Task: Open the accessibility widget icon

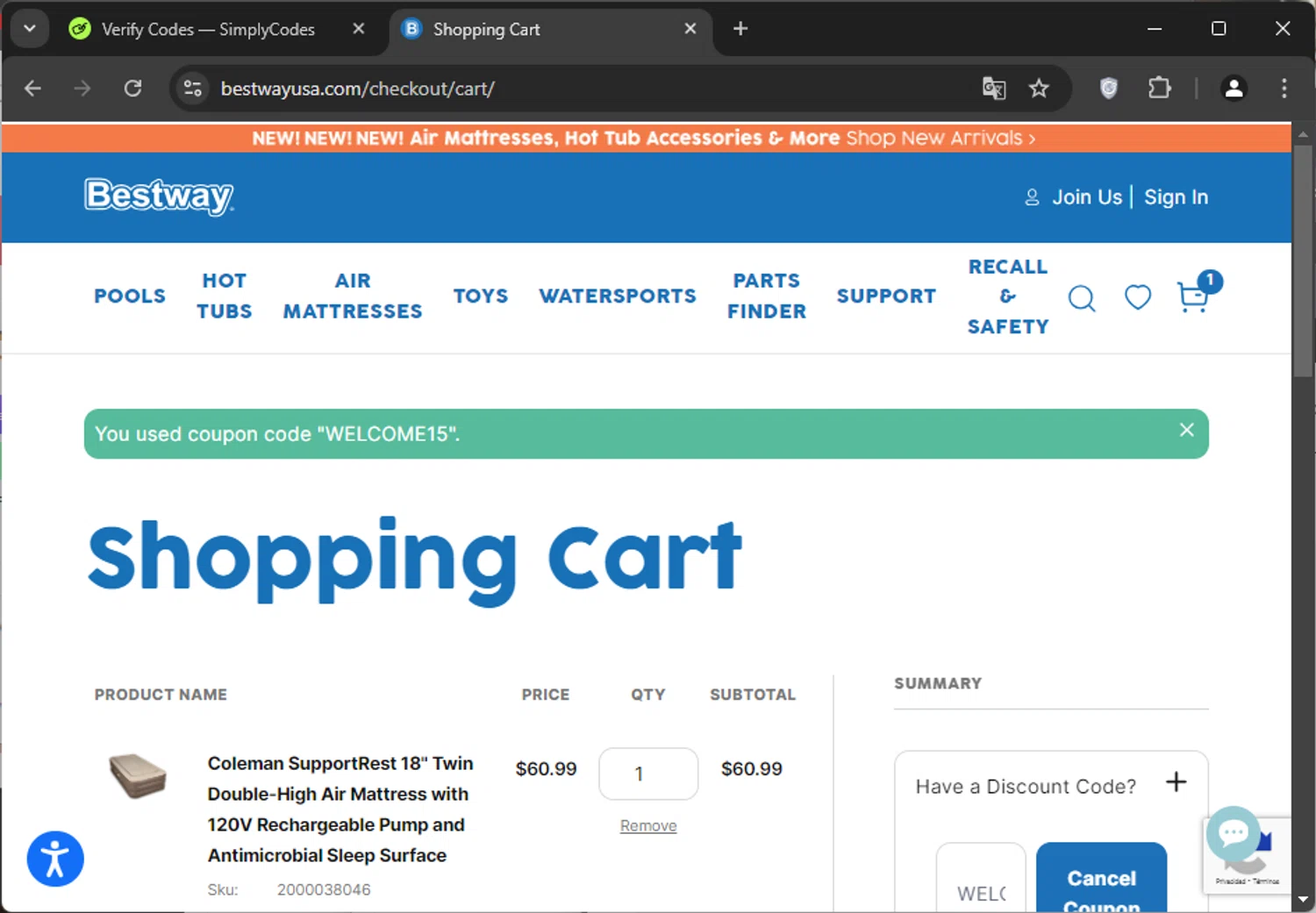Action: click(x=55, y=859)
